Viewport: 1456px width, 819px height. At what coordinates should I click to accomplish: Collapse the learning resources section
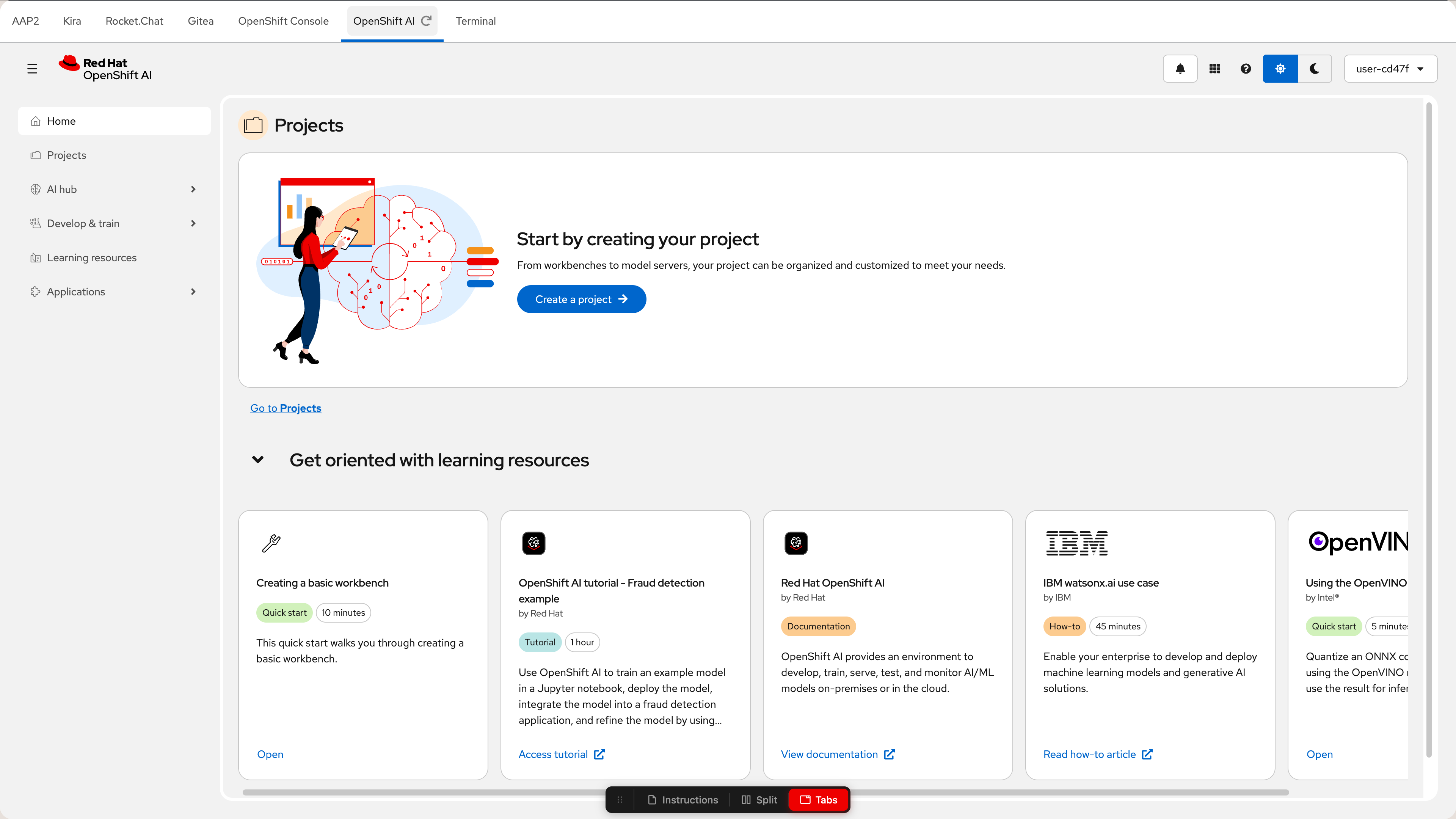[258, 460]
